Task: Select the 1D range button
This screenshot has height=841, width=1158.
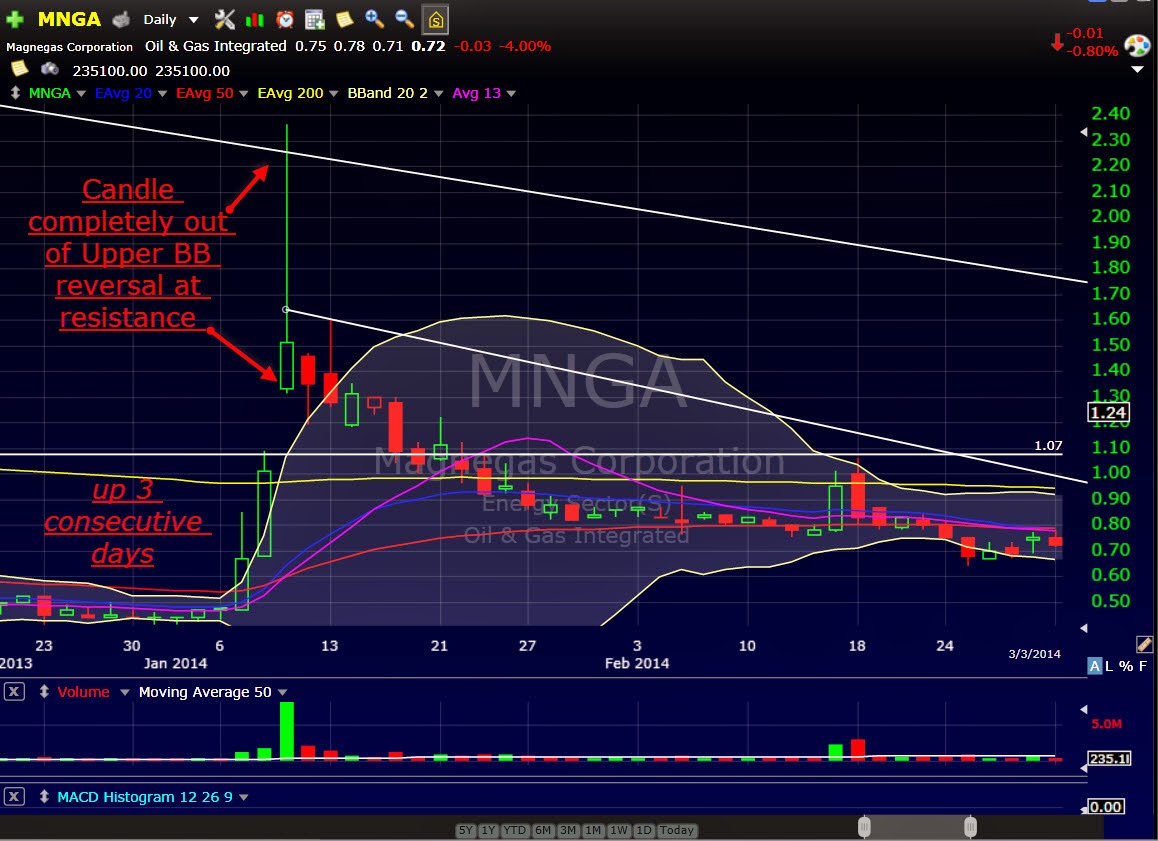Action: click(644, 830)
